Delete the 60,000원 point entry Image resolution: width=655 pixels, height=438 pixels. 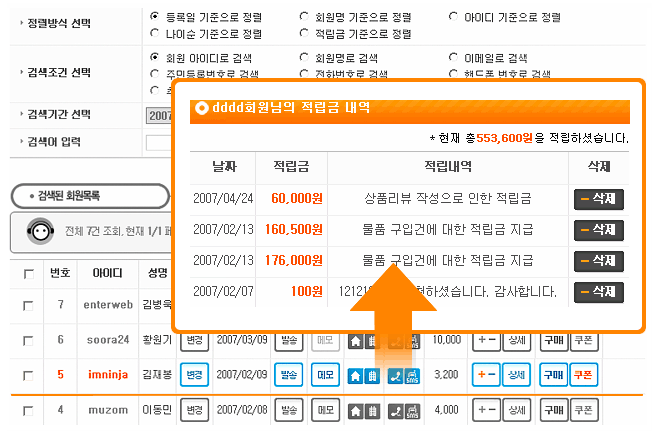(x=599, y=199)
